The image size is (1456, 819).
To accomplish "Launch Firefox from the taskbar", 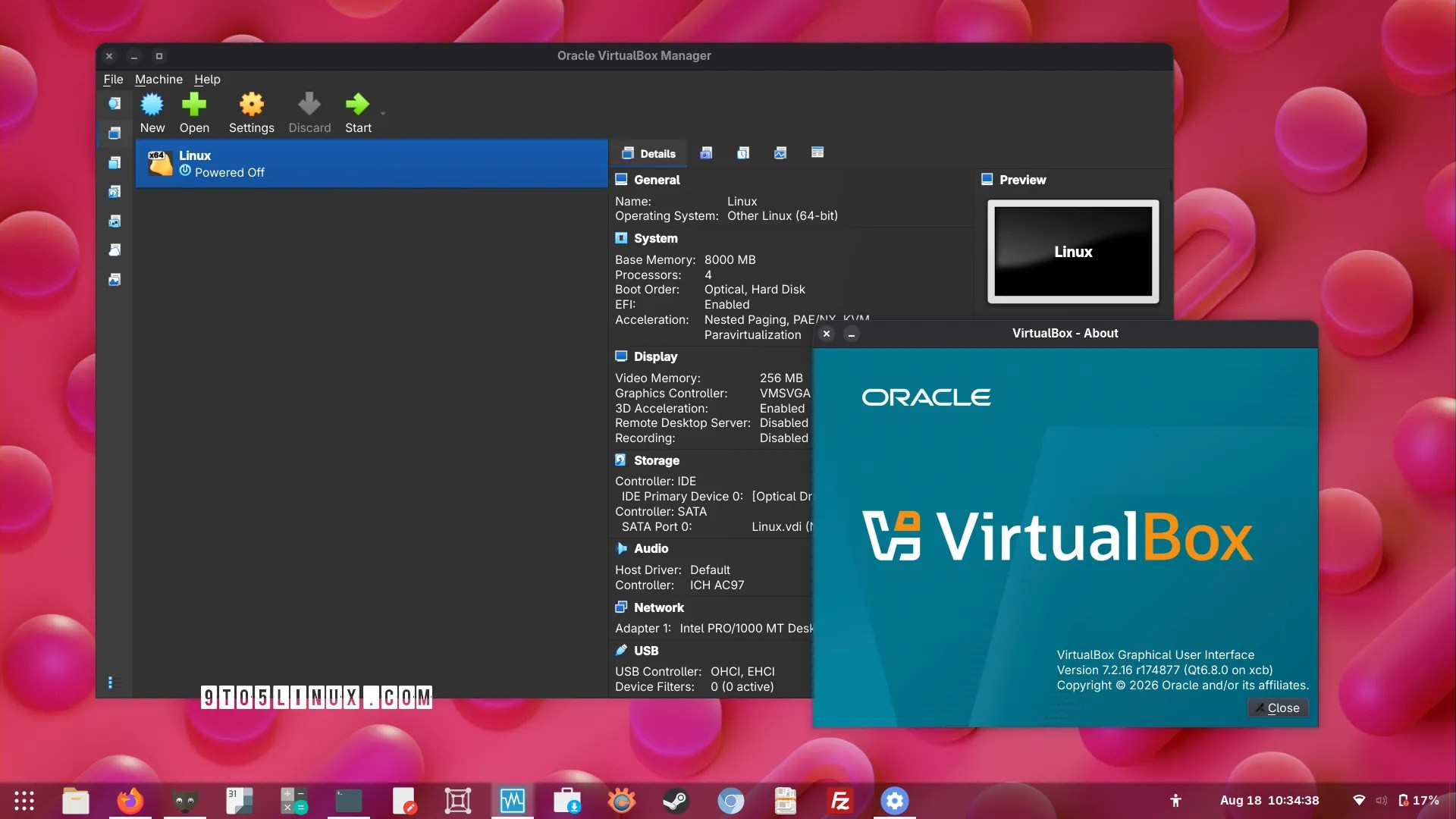I will point(130,800).
